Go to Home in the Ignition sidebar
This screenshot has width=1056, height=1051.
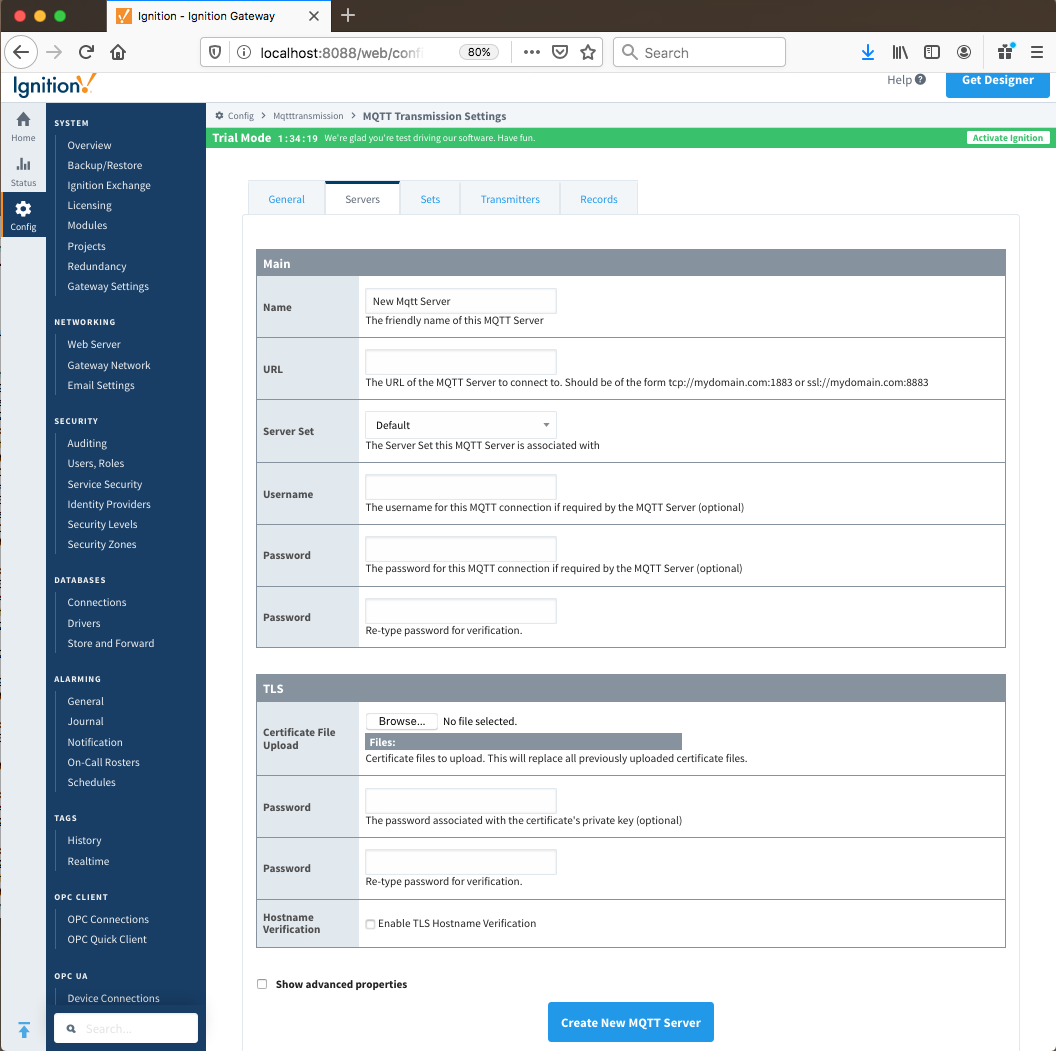pos(23,127)
